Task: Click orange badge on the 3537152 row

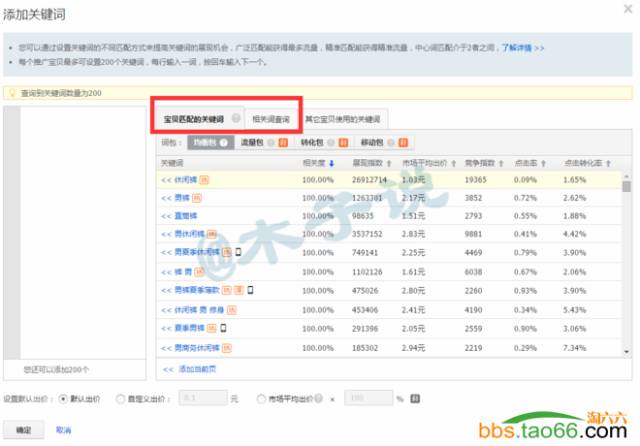Action: click(x=211, y=234)
